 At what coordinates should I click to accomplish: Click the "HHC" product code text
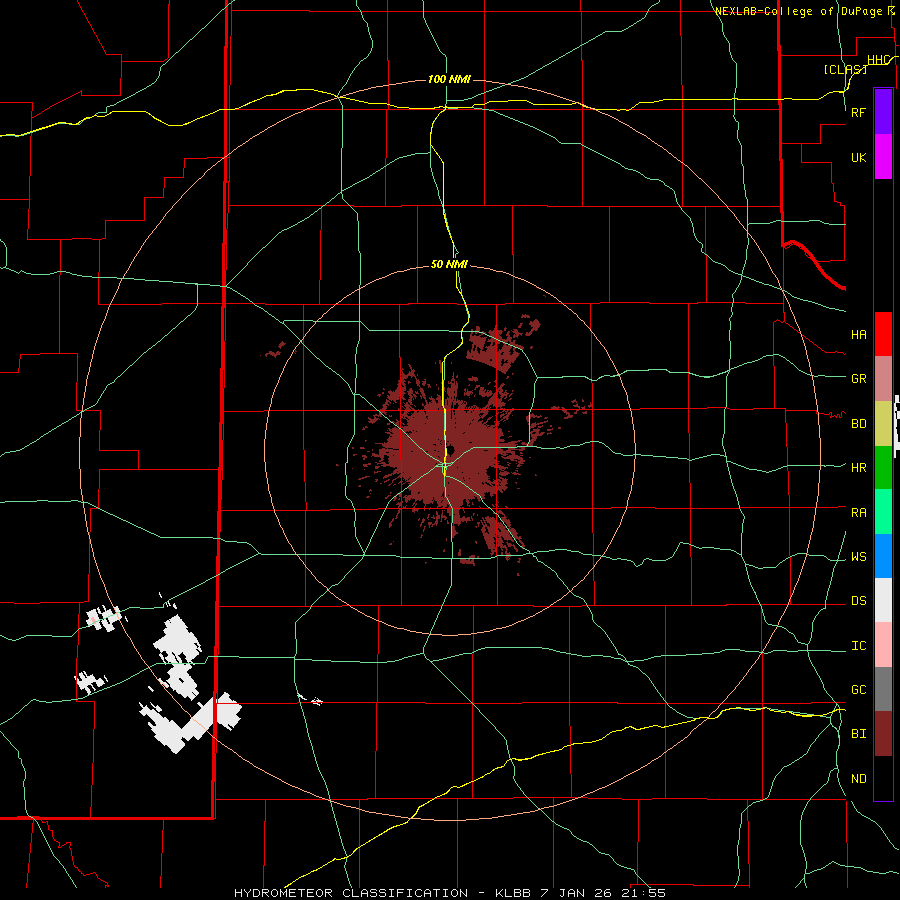(x=878, y=60)
